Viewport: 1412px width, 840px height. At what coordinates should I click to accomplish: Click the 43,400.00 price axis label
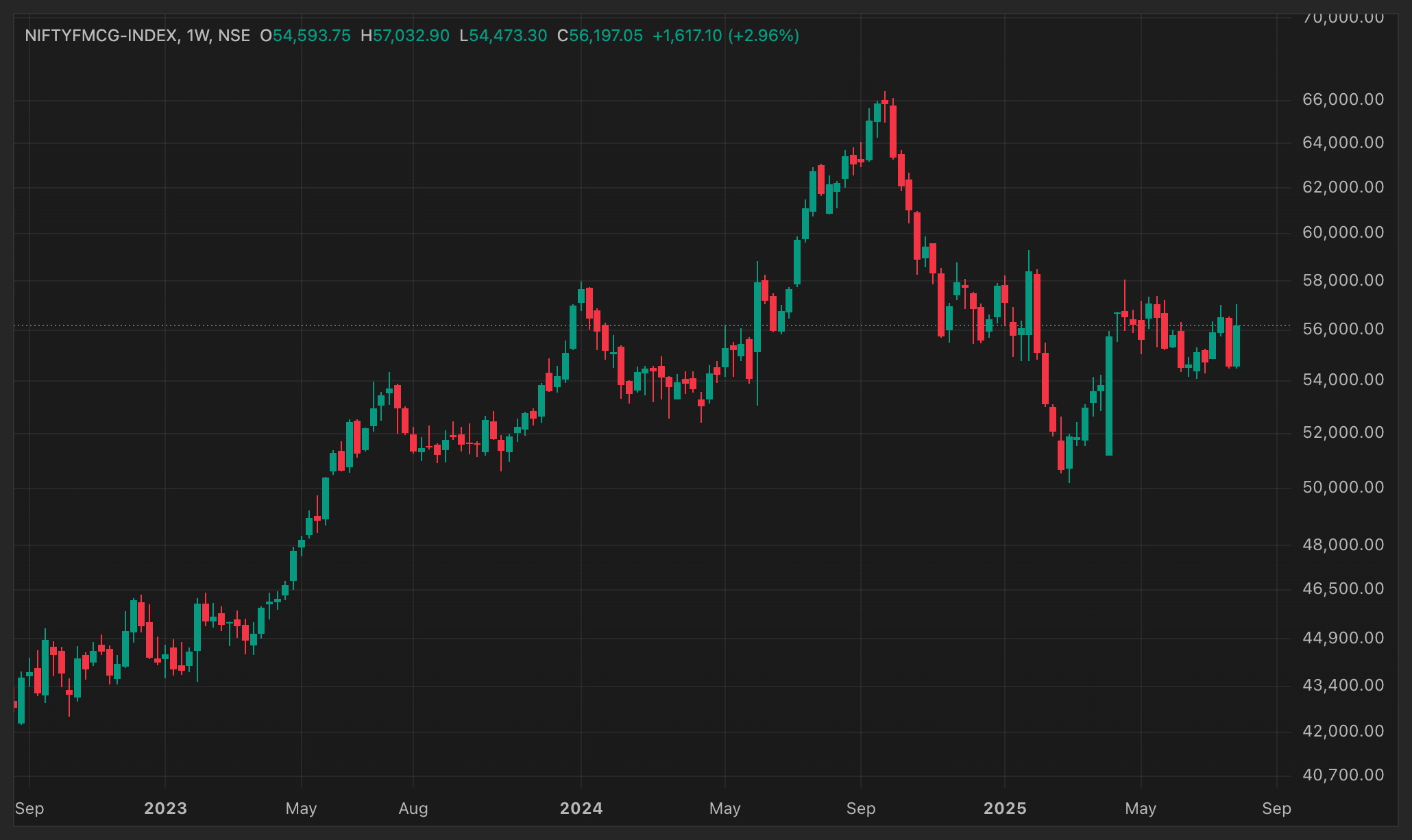click(1343, 685)
